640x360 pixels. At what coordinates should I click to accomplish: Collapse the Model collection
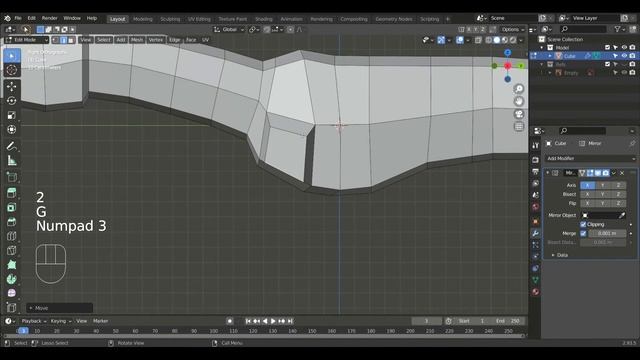[x=542, y=48]
